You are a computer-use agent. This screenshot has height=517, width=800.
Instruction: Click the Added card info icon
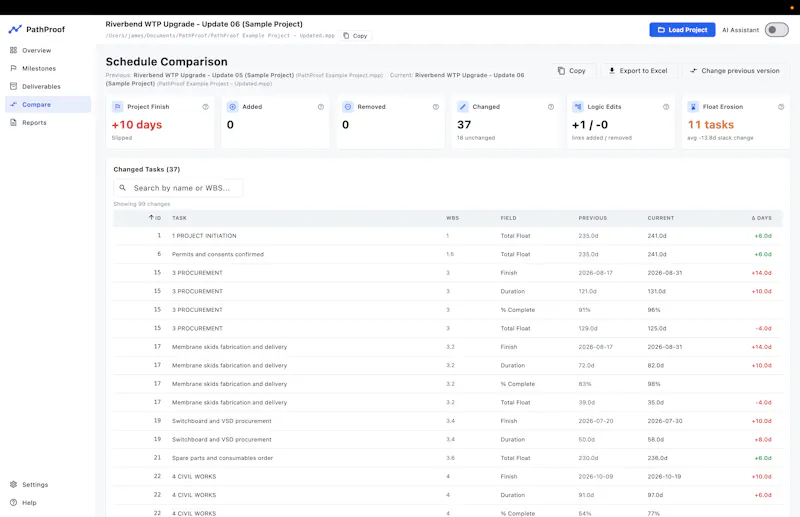point(321,107)
